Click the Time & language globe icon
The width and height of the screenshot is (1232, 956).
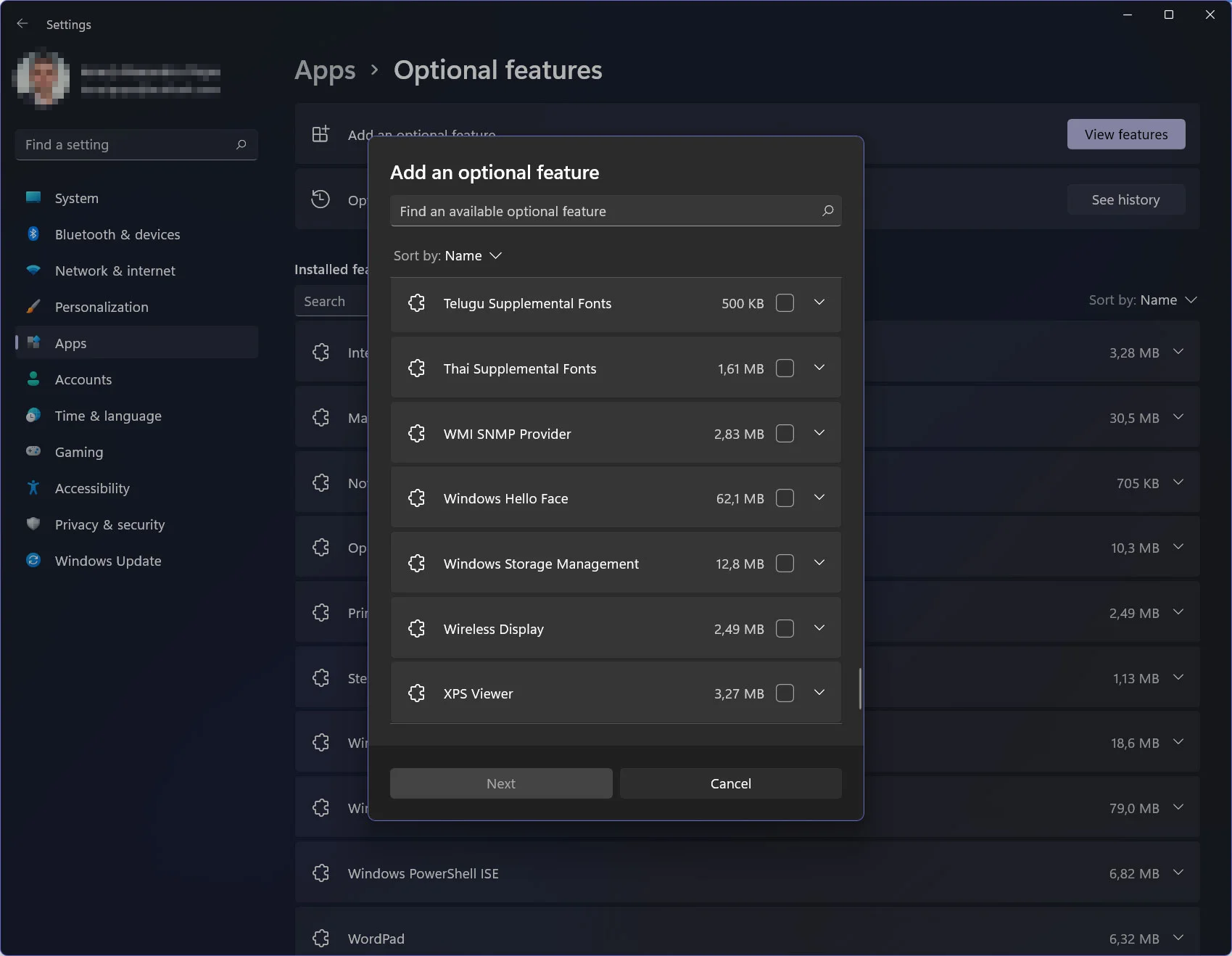point(33,415)
